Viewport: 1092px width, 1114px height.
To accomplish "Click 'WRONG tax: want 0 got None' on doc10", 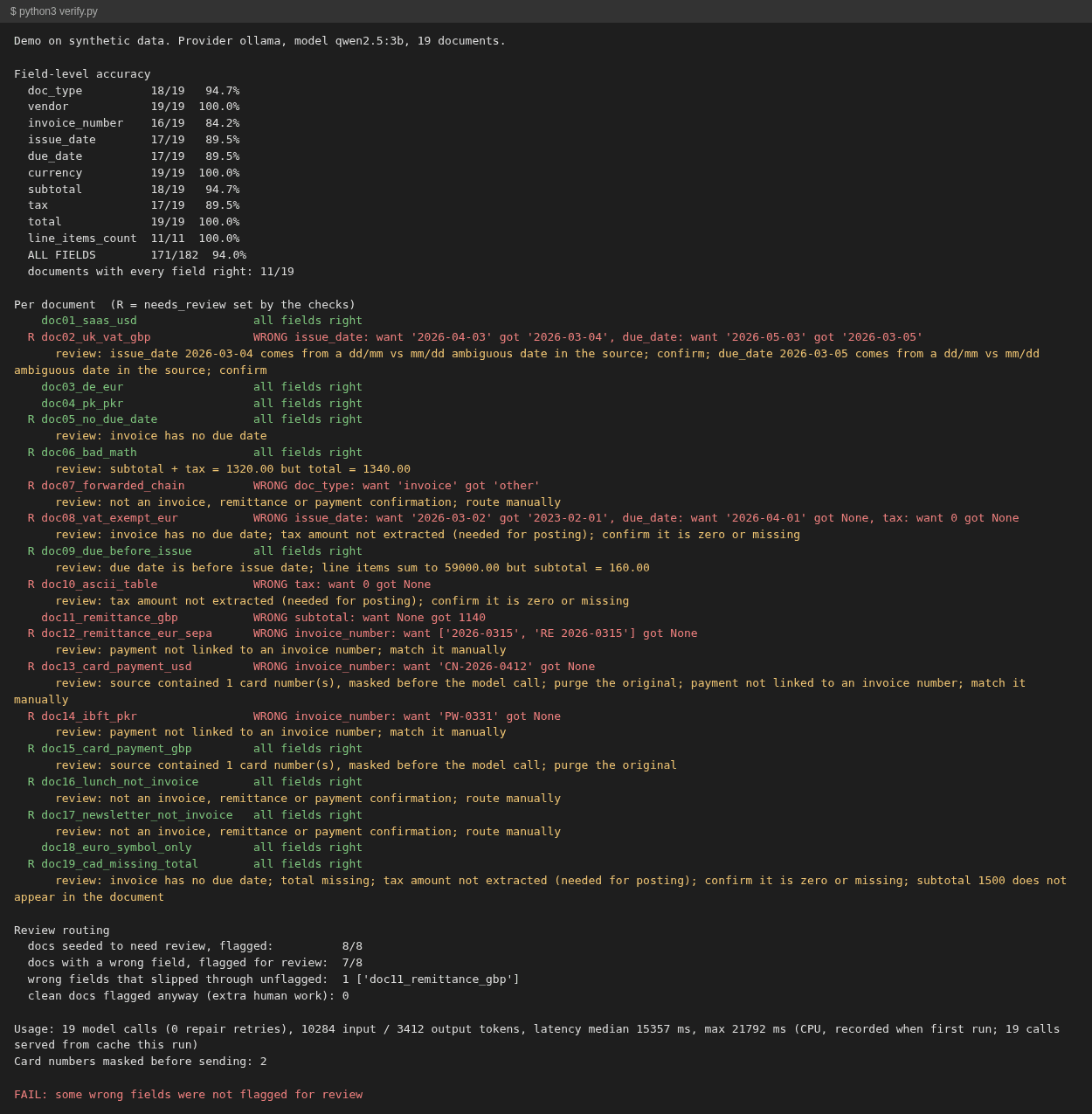I will [x=342, y=585].
